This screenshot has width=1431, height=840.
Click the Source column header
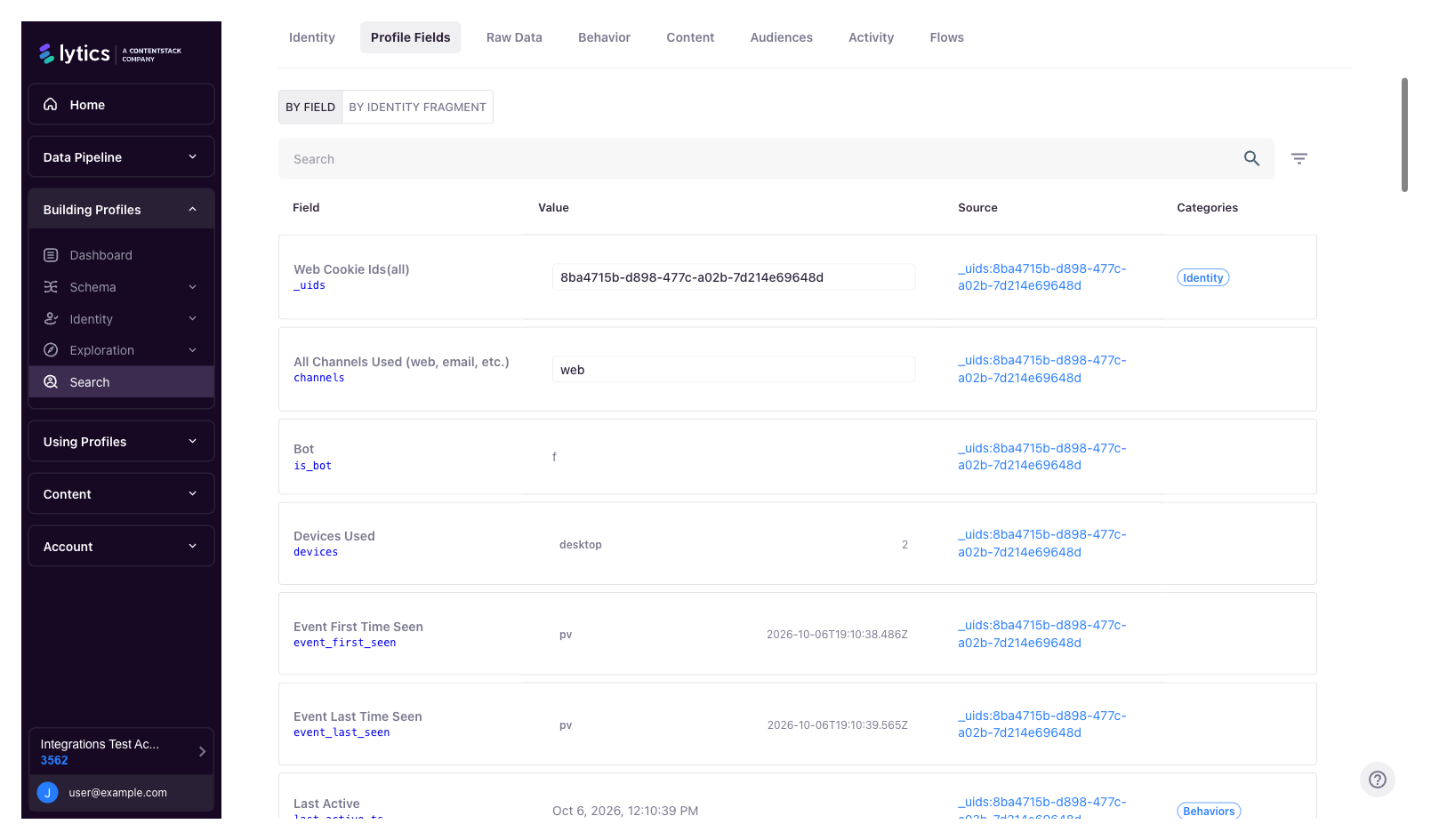(x=977, y=207)
